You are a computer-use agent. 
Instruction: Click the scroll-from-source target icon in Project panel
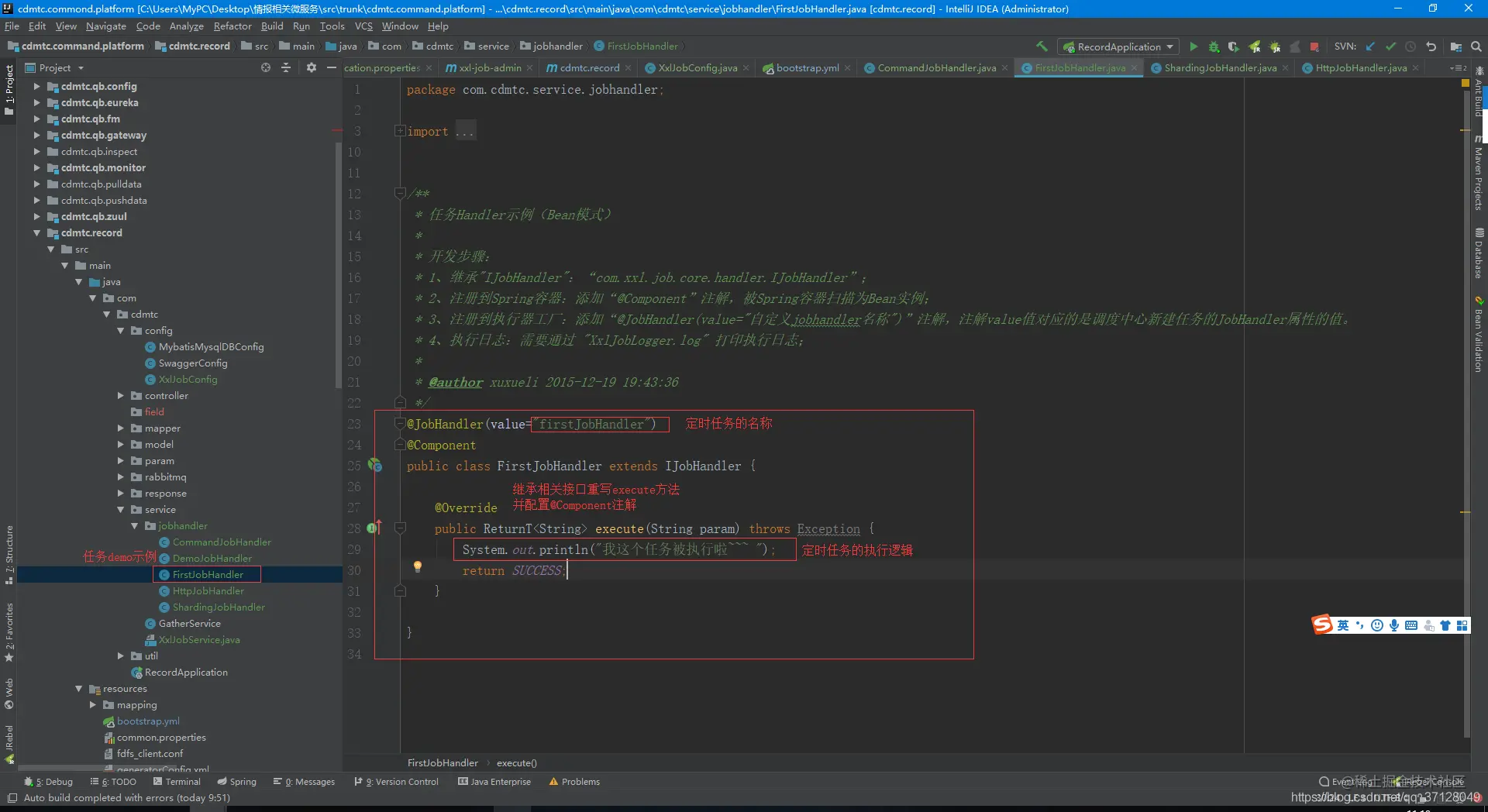(x=266, y=67)
